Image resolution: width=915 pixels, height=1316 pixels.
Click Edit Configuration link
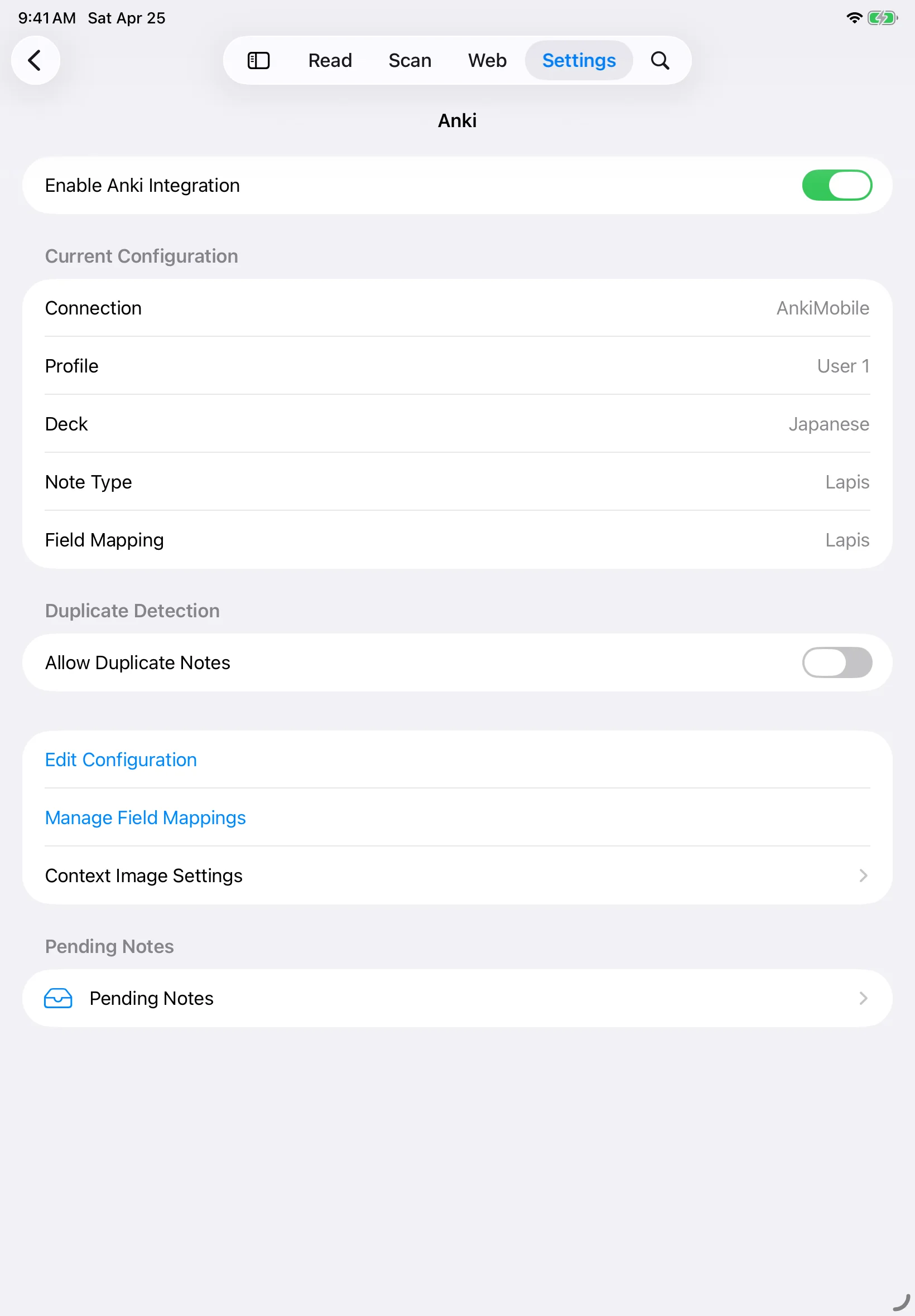coord(121,759)
